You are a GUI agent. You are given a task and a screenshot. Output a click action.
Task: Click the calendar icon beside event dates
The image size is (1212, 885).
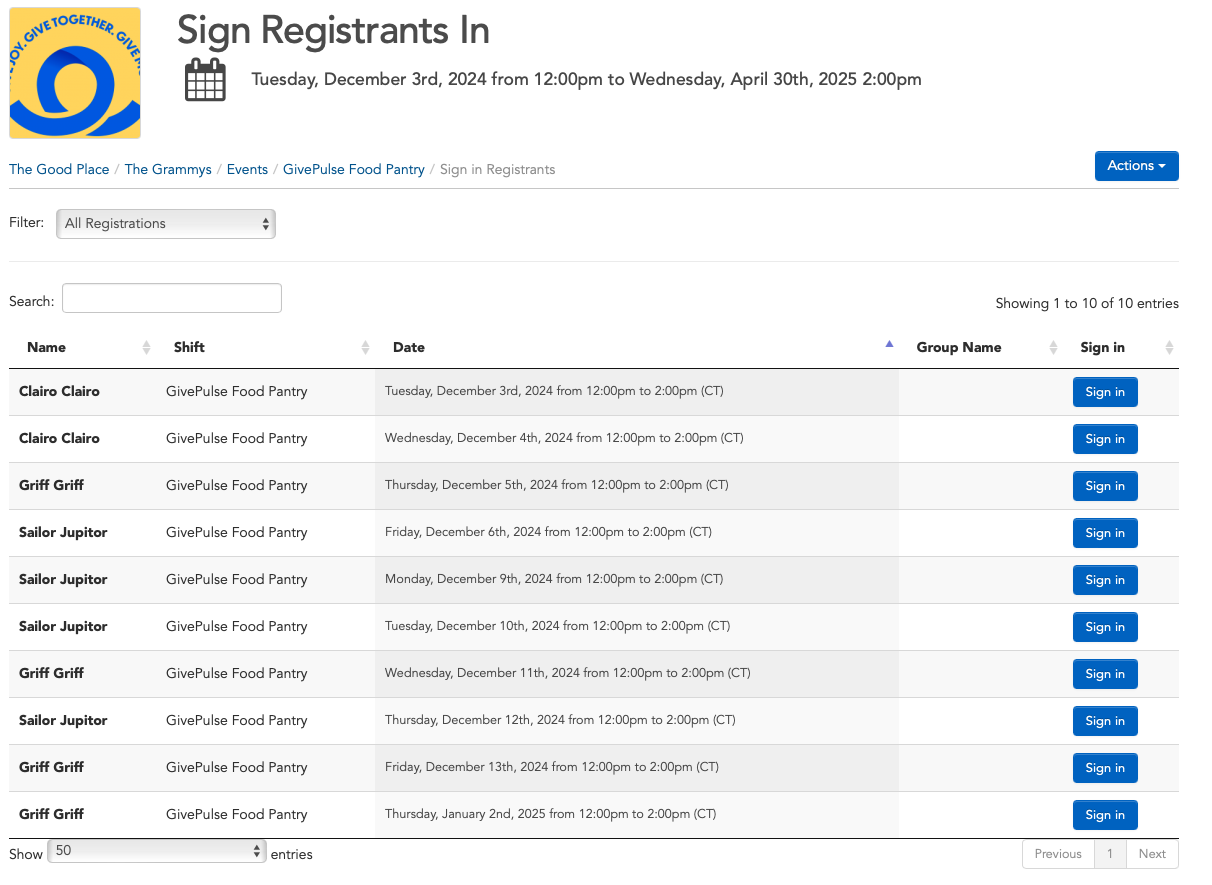pyautogui.click(x=206, y=80)
